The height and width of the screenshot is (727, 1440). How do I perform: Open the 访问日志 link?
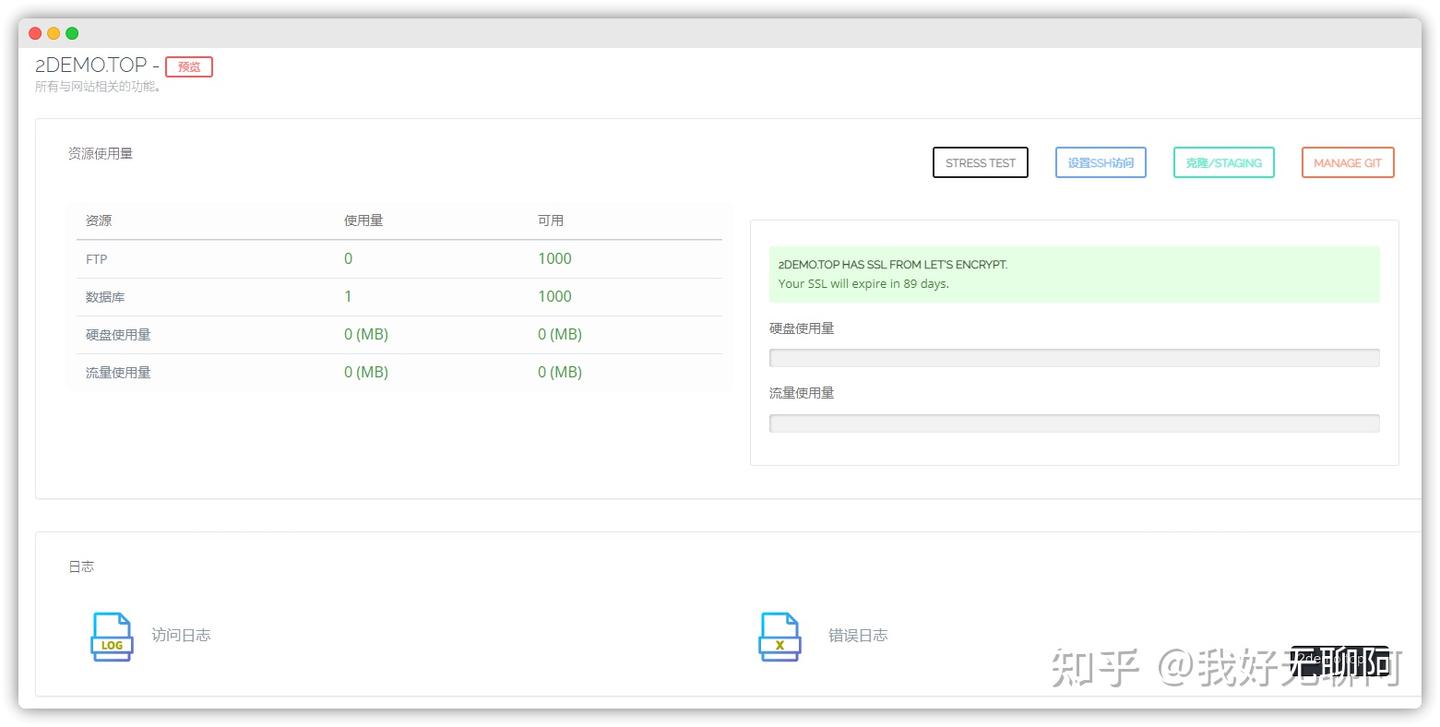[181, 635]
